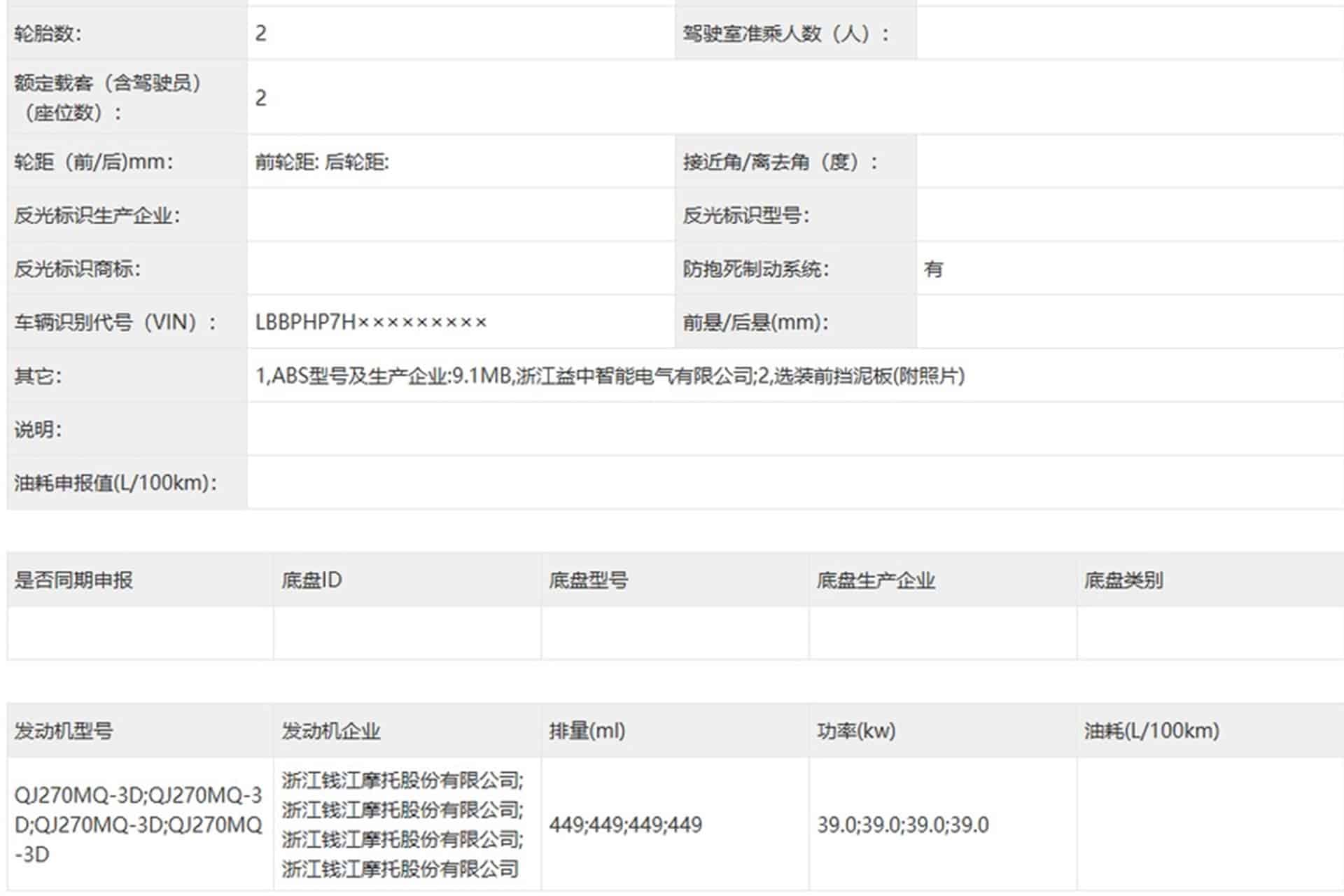Click the power value 39.0;39.0;39.0;39.0

coord(902,825)
